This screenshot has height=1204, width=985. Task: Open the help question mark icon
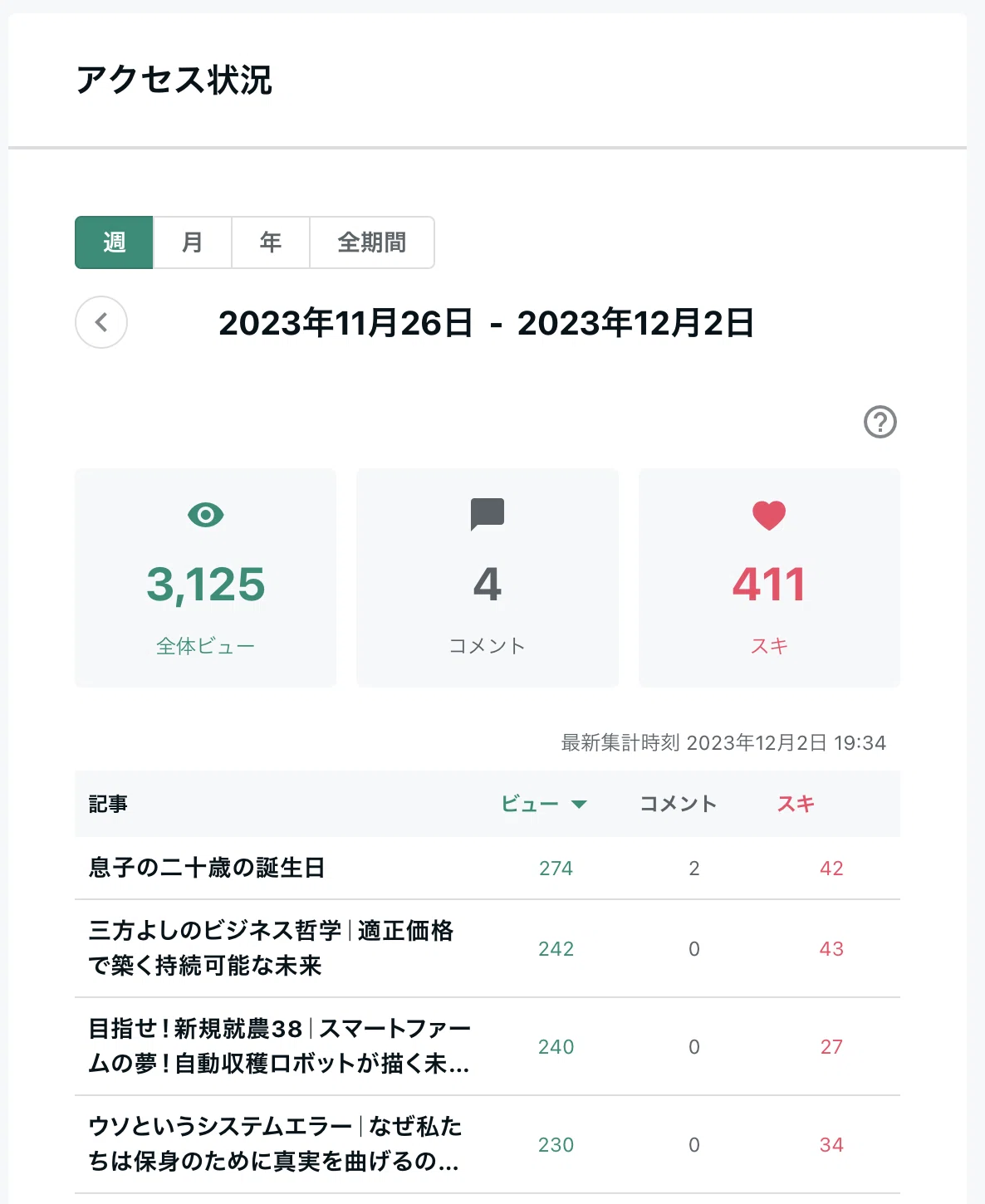(880, 422)
